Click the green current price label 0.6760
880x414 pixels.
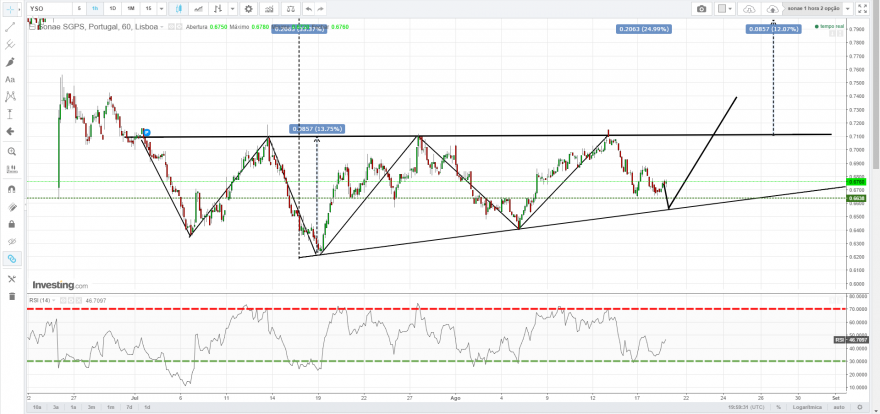pos(857,182)
